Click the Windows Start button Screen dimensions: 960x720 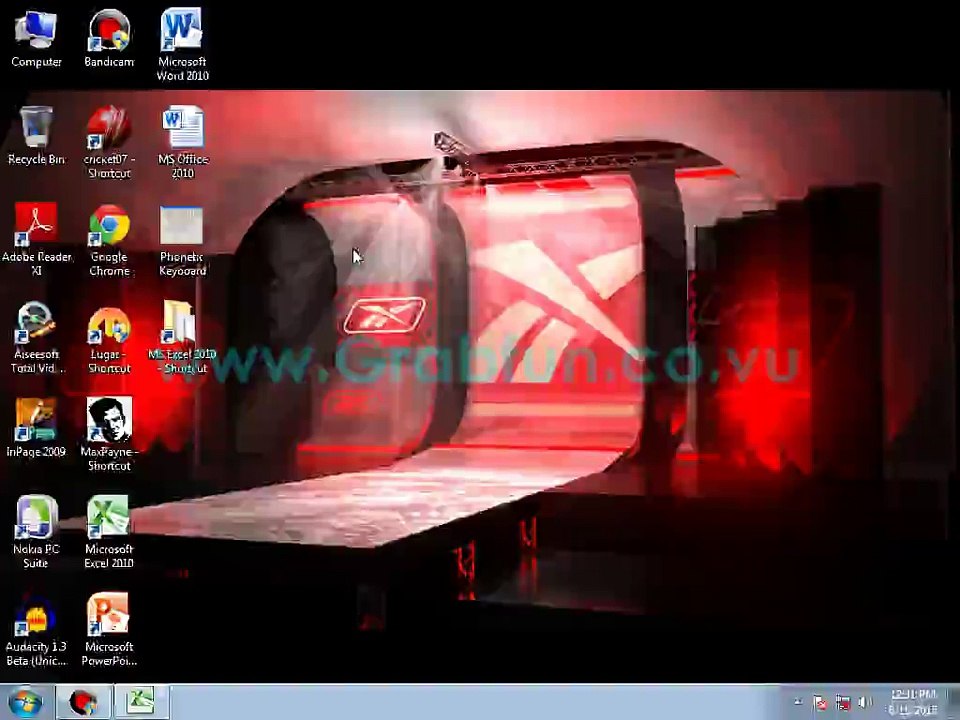[25, 702]
